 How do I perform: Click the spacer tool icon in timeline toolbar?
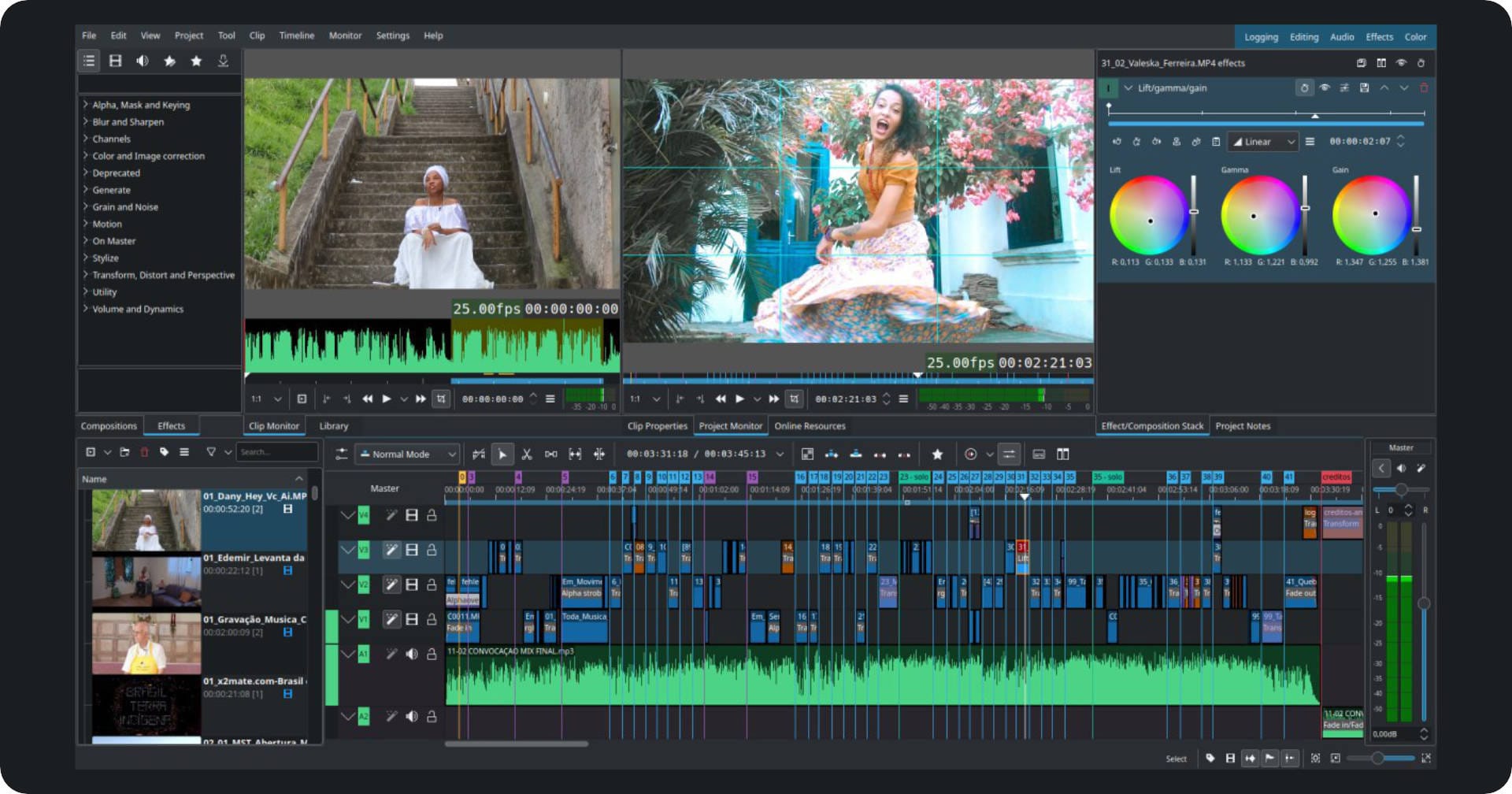[551, 455]
